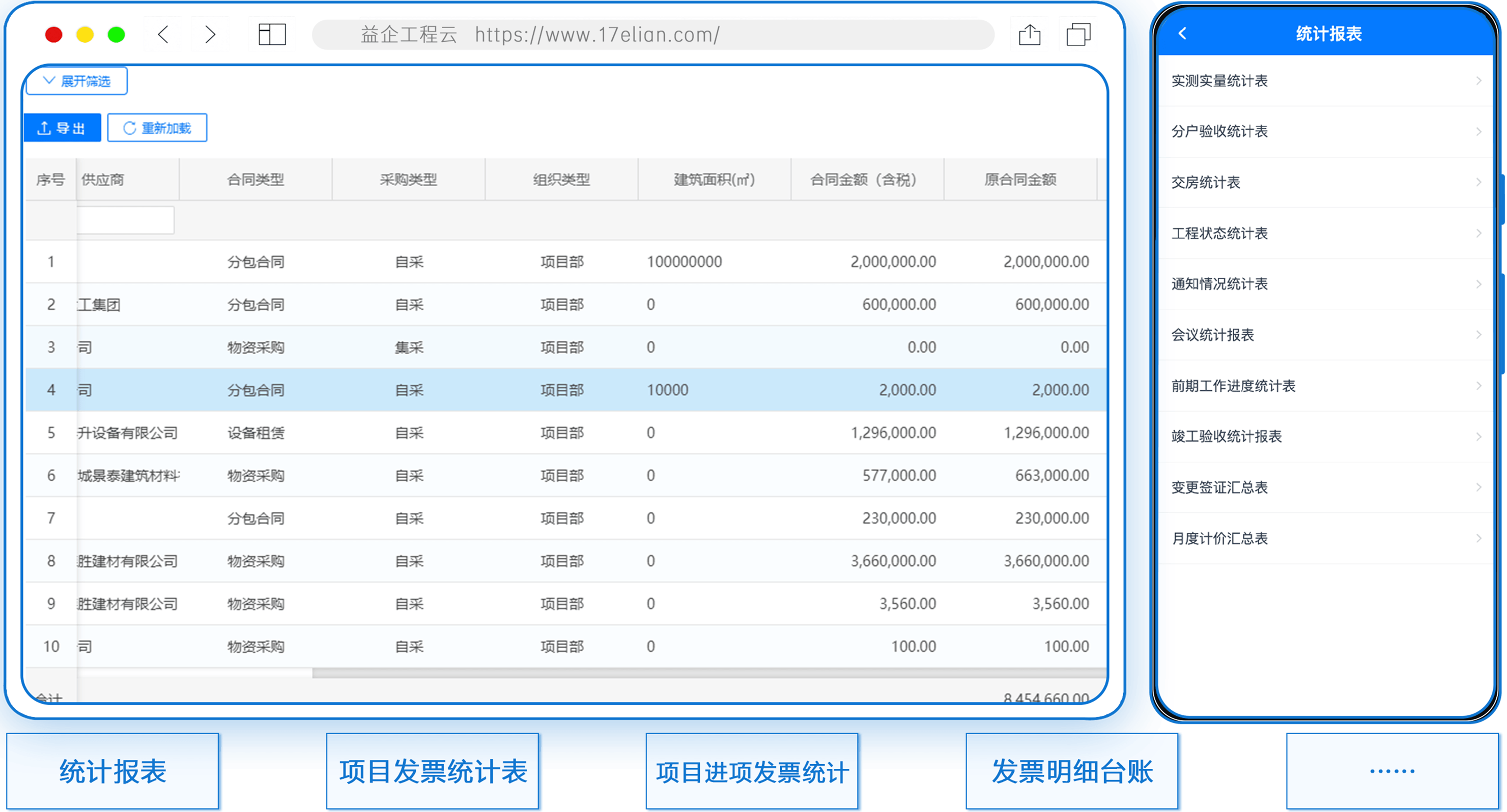
Task: Open 实测实量统计表 in the phone list
Action: [x=1326, y=81]
